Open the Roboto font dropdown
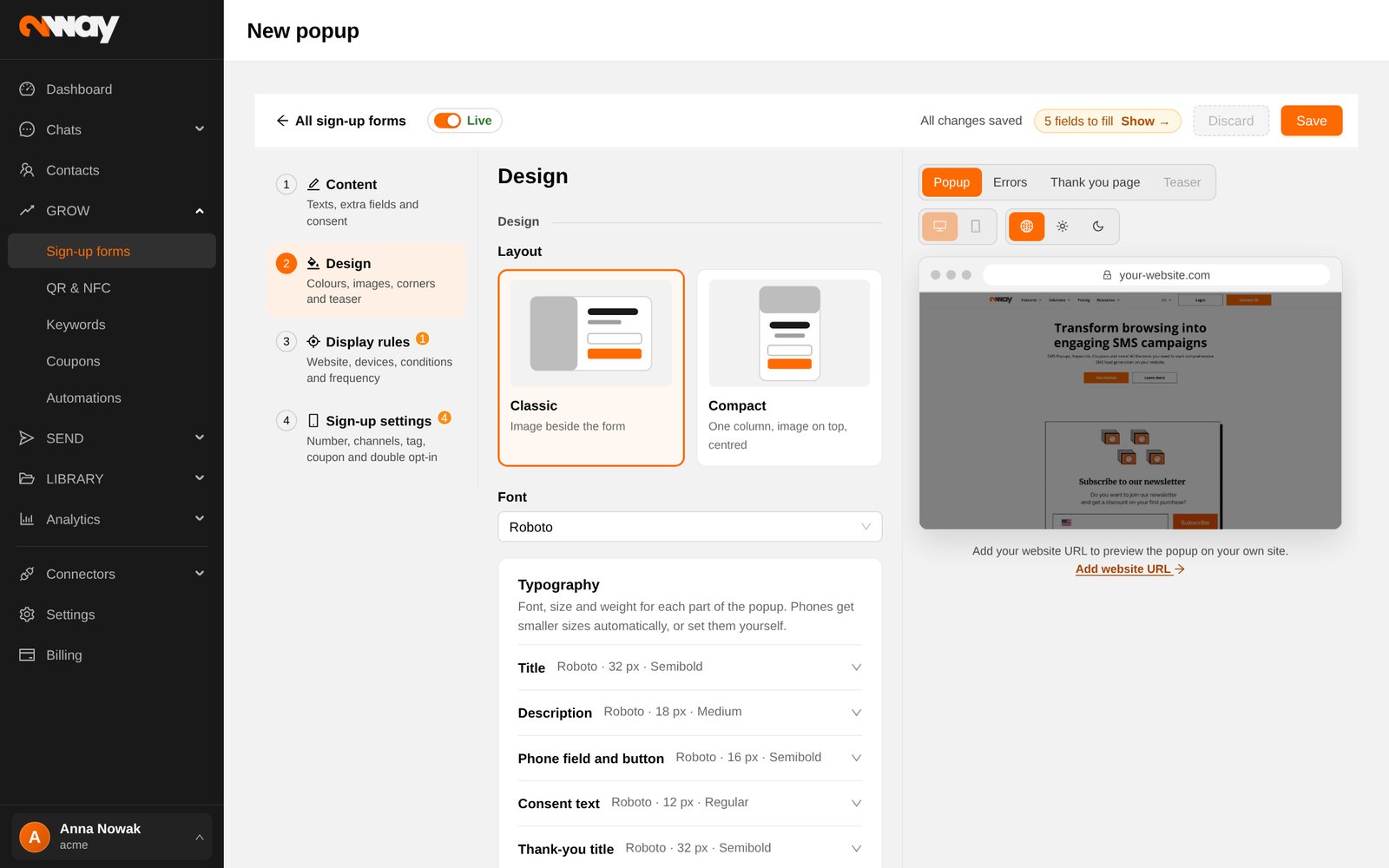The width and height of the screenshot is (1389, 868). (x=690, y=527)
